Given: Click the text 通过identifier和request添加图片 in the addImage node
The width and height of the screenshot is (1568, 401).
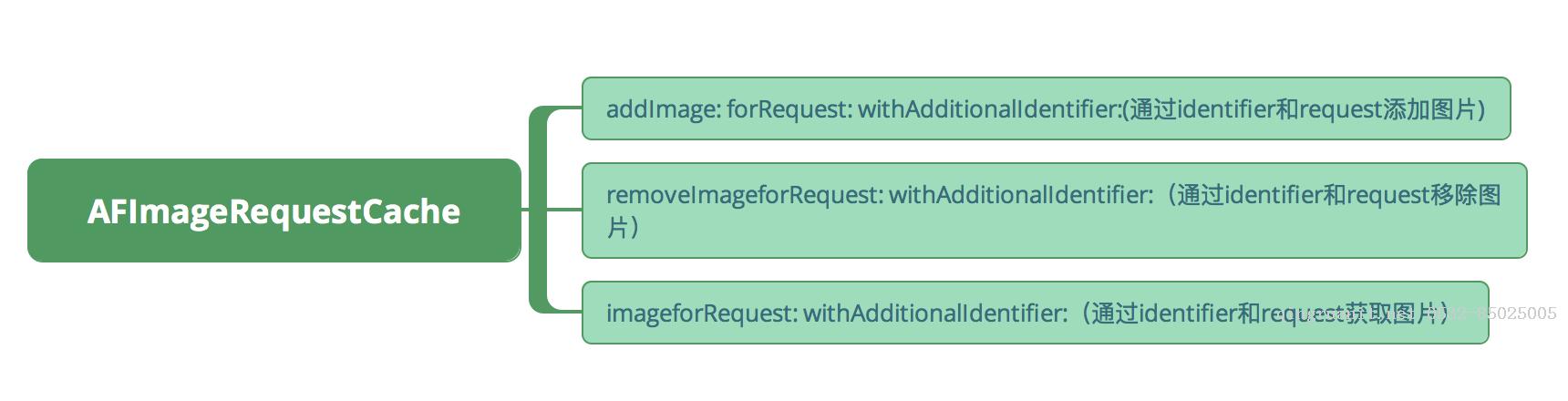Looking at the screenshot, I should pyautogui.click(x=1304, y=109).
